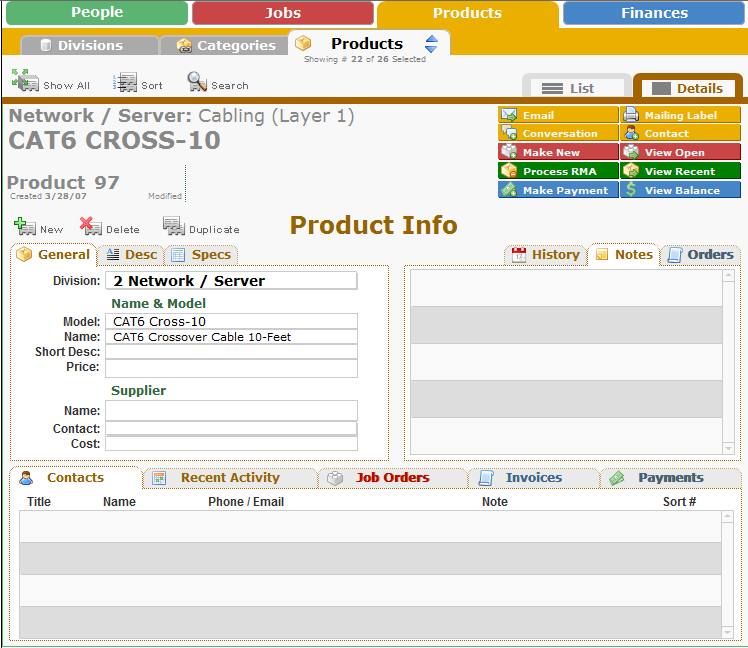
Task: Go to the Categories tab
Action: click(225, 46)
